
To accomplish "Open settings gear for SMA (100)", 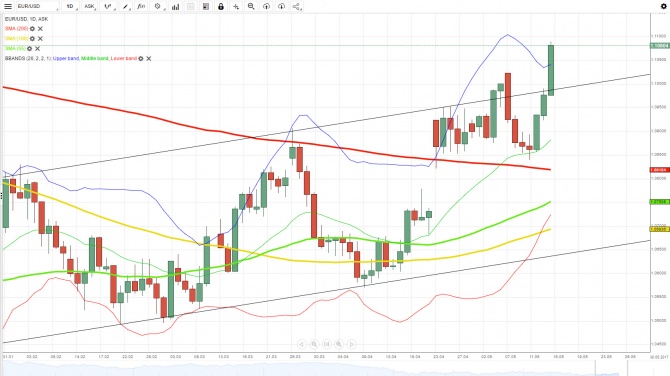I will pos(32,38).
